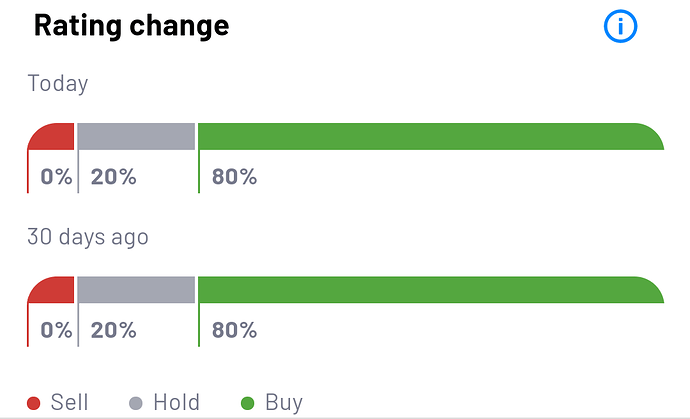Image resolution: width=690 pixels, height=419 pixels.
Task: Select Today's green Buy bar segment
Action: pos(430,137)
